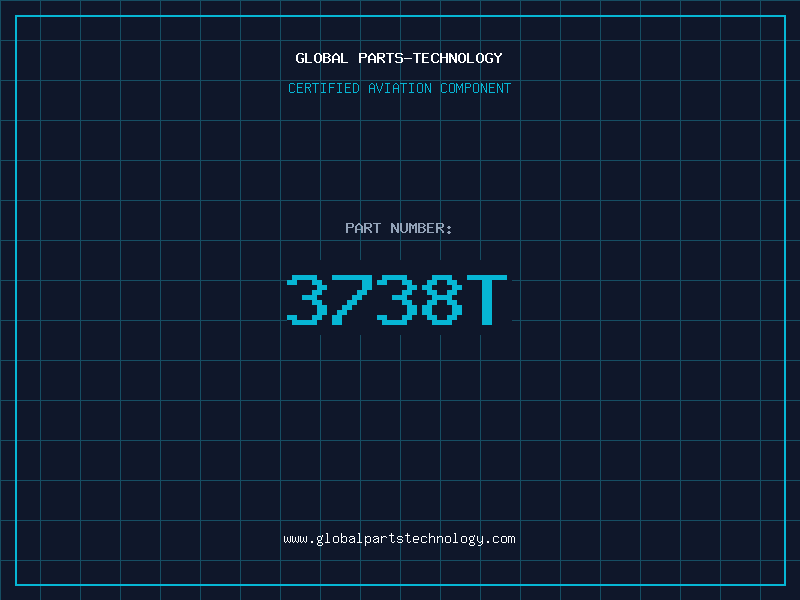Select the part number 3738T
The width and height of the screenshot is (800, 600).
coord(397,299)
